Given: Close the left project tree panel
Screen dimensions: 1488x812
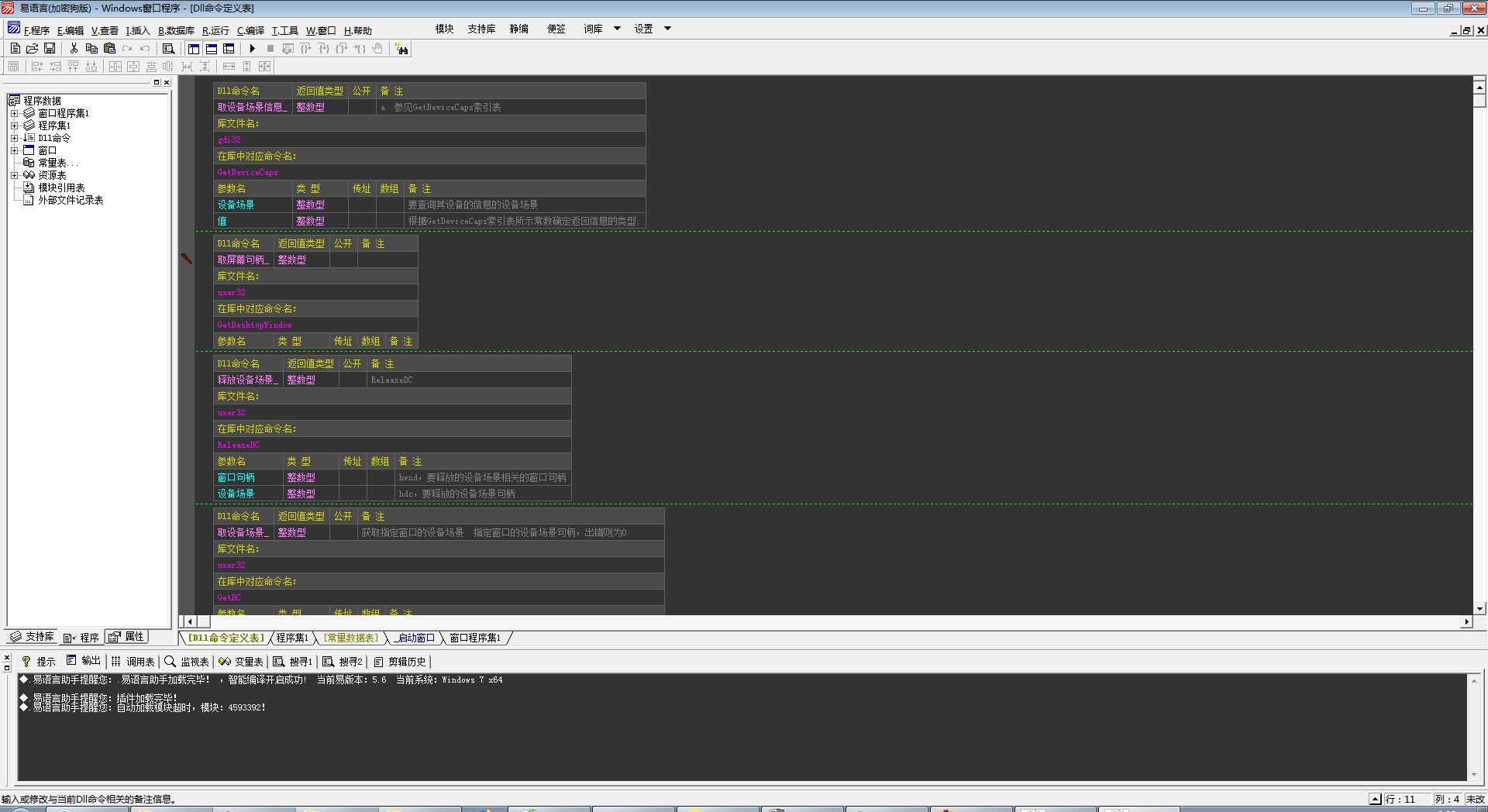Looking at the screenshot, I should 167,82.
